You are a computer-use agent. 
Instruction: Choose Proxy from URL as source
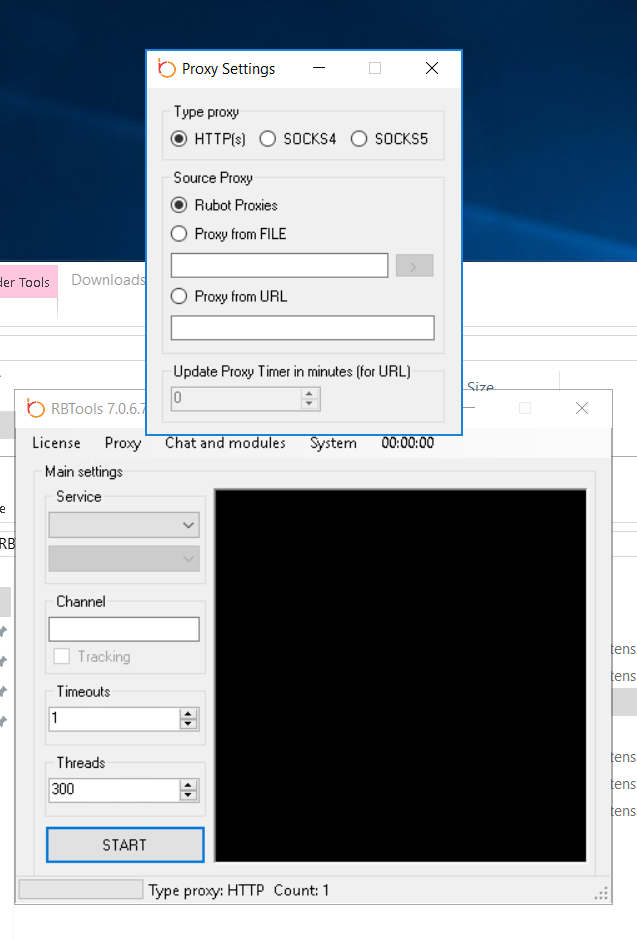[179, 296]
